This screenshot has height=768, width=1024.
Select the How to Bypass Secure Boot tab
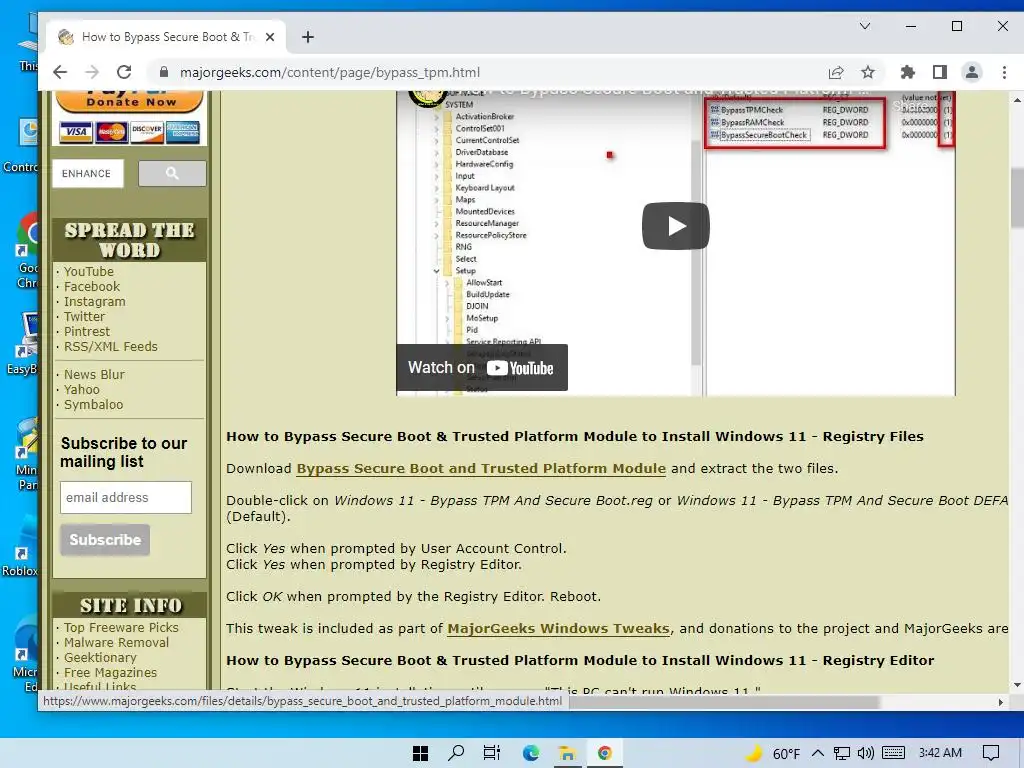point(166,37)
